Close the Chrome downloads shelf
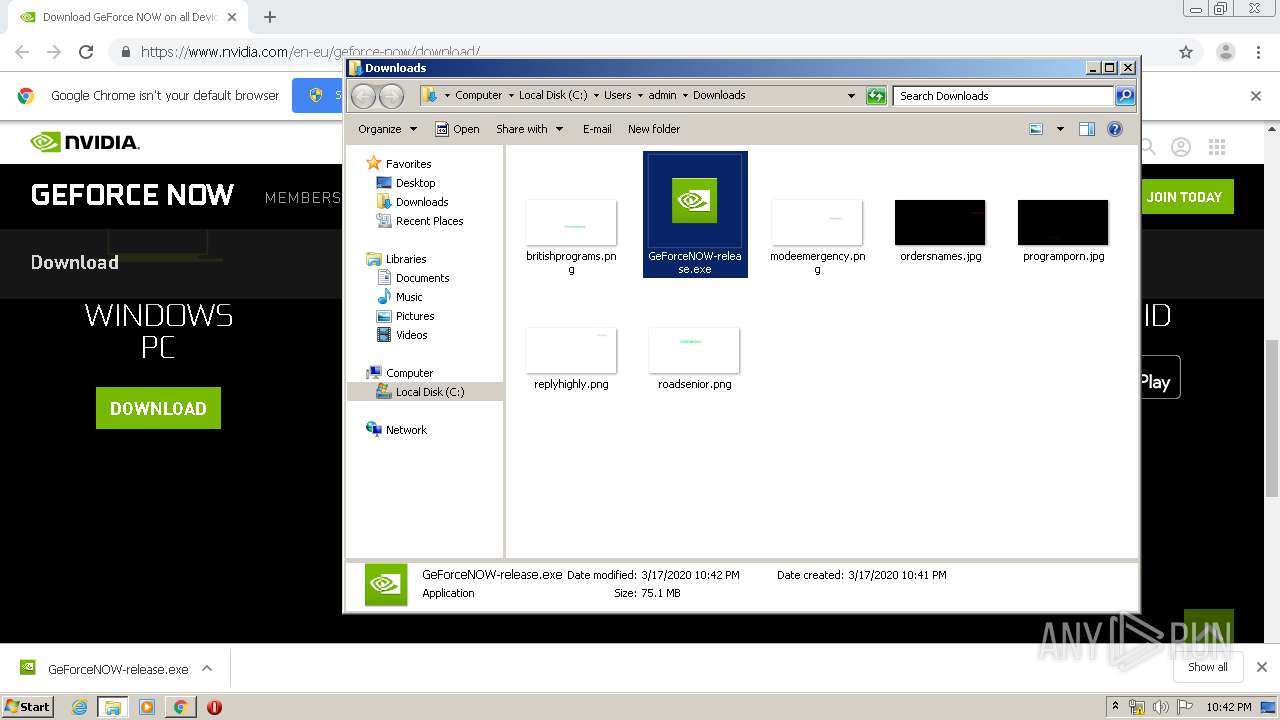The width and height of the screenshot is (1280, 720). [1261, 667]
